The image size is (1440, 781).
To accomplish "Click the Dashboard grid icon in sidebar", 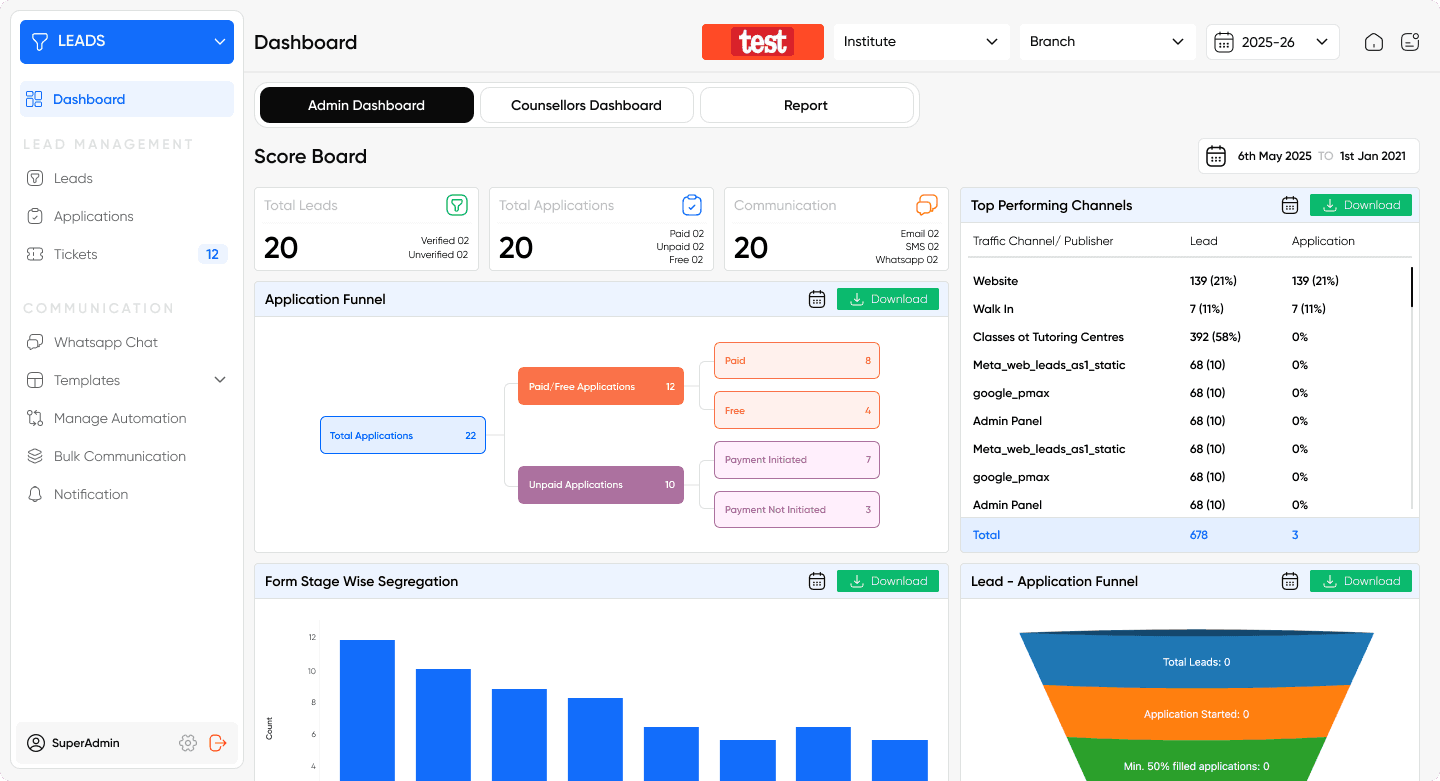I will (34, 99).
